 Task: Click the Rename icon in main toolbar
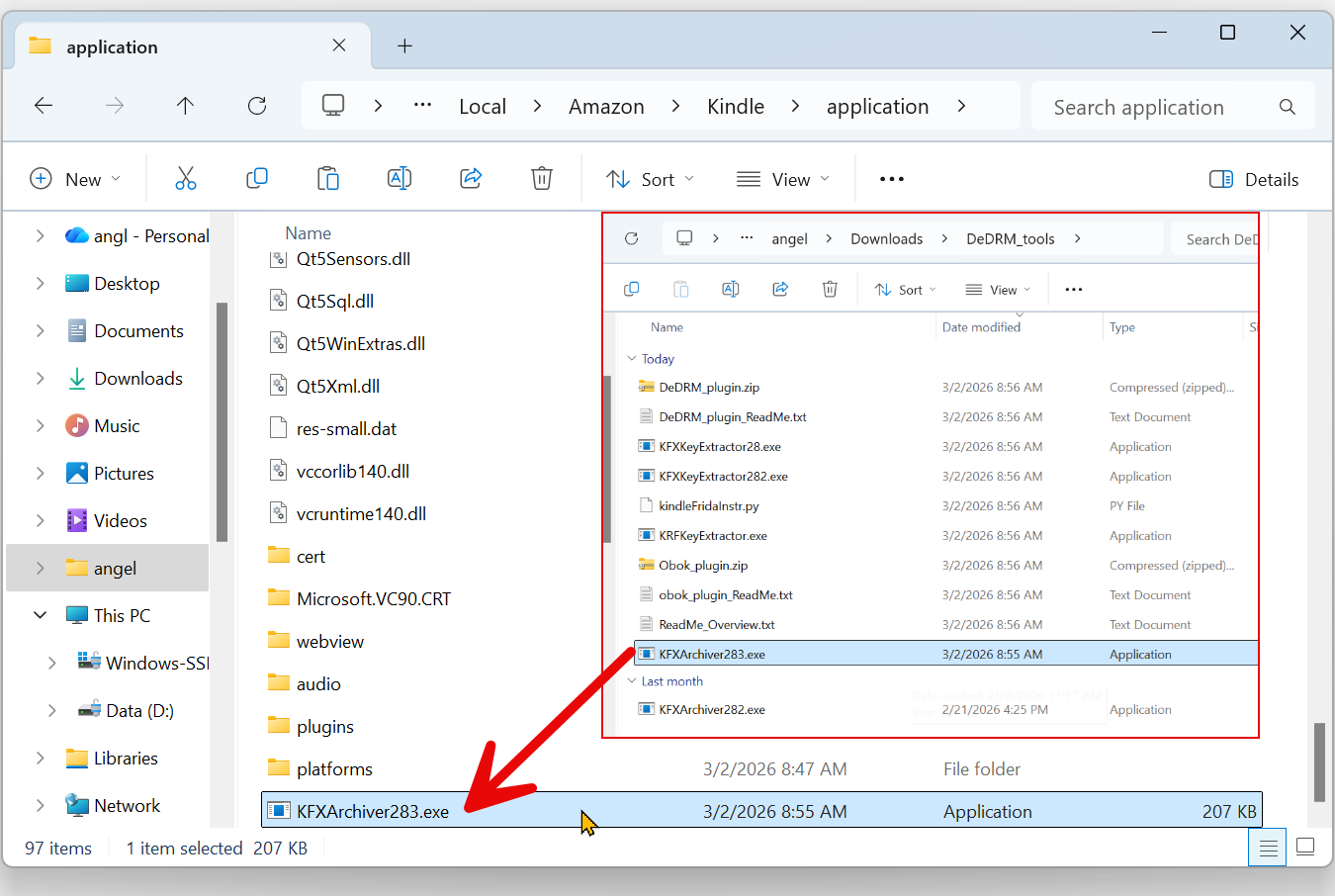pyautogui.click(x=400, y=179)
